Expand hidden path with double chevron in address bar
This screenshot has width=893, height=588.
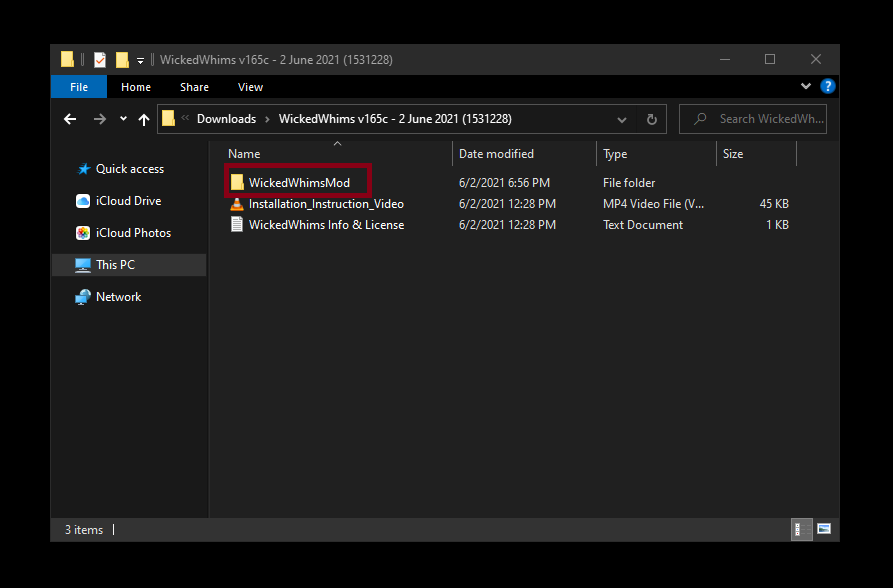pyautogui.click(x=185, y=119)
